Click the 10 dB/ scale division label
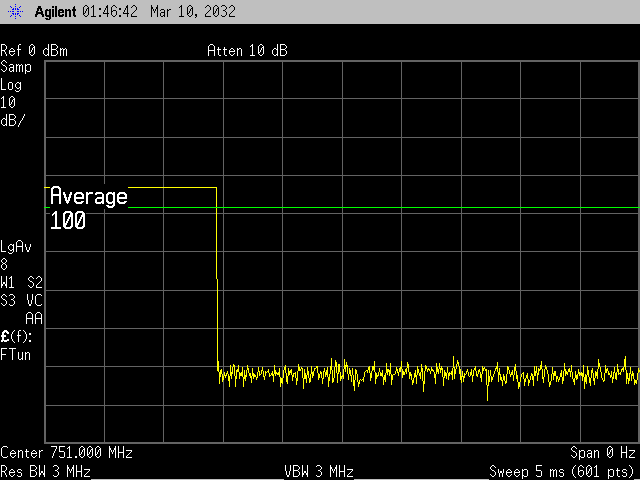Image resolution: width=640 pixels, height=480 pixels. (x=13, y=111)
